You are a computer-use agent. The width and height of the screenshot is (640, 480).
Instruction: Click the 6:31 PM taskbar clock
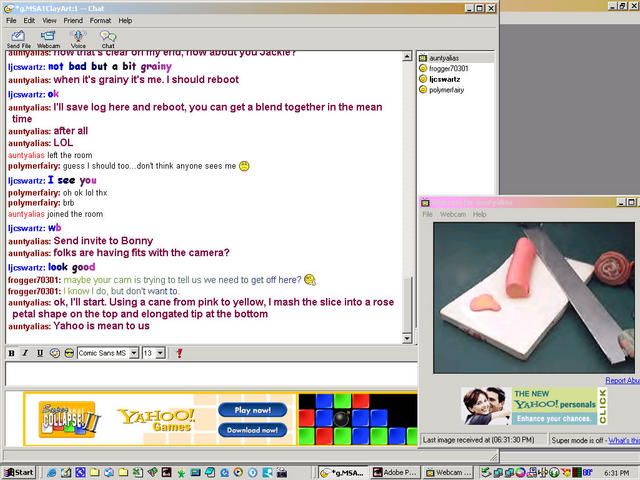point(617,473)
